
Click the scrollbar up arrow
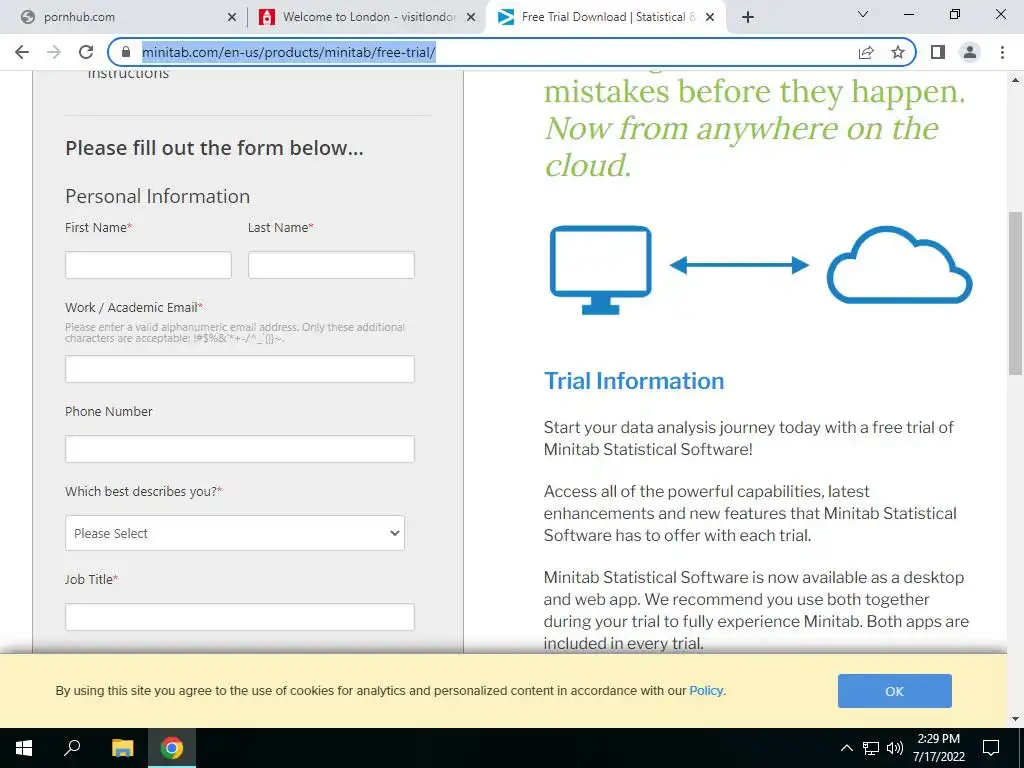(1016, 80)
